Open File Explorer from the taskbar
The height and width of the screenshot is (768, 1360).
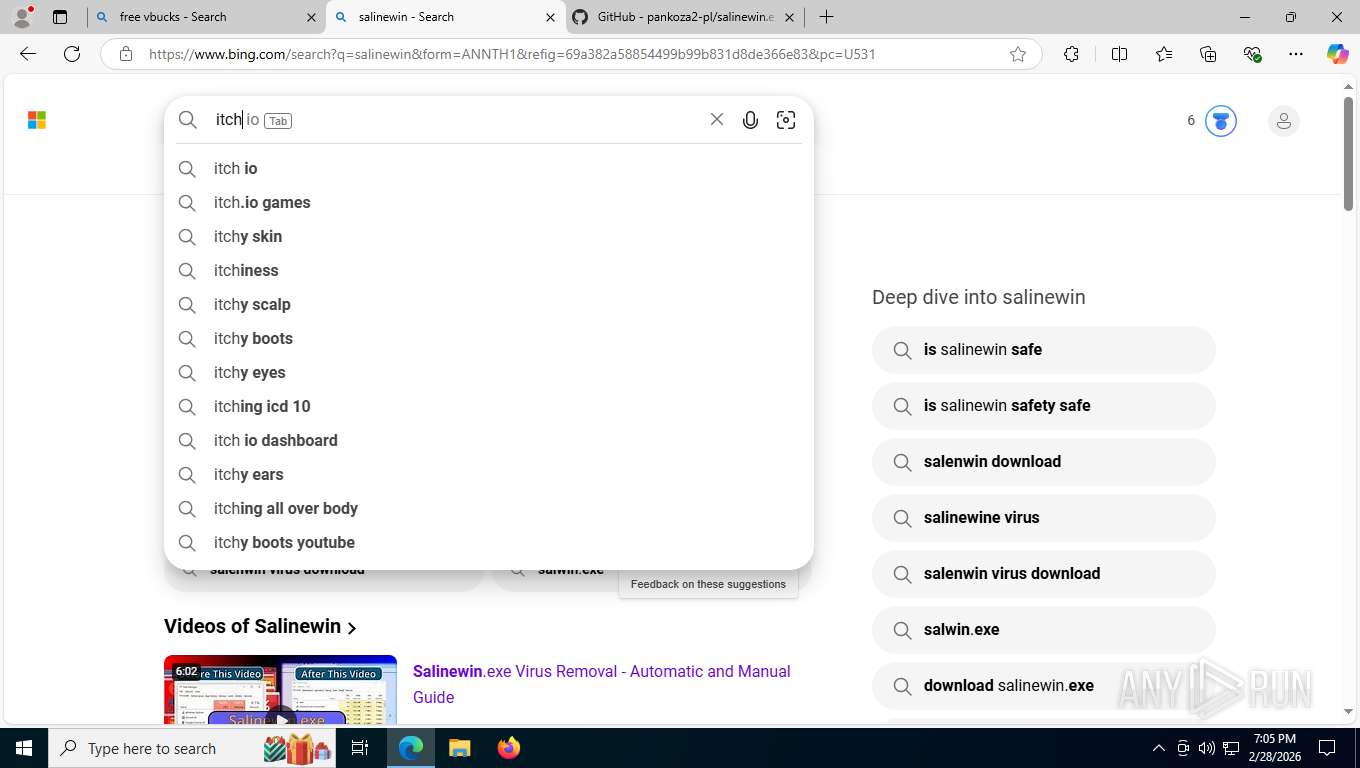459,748
